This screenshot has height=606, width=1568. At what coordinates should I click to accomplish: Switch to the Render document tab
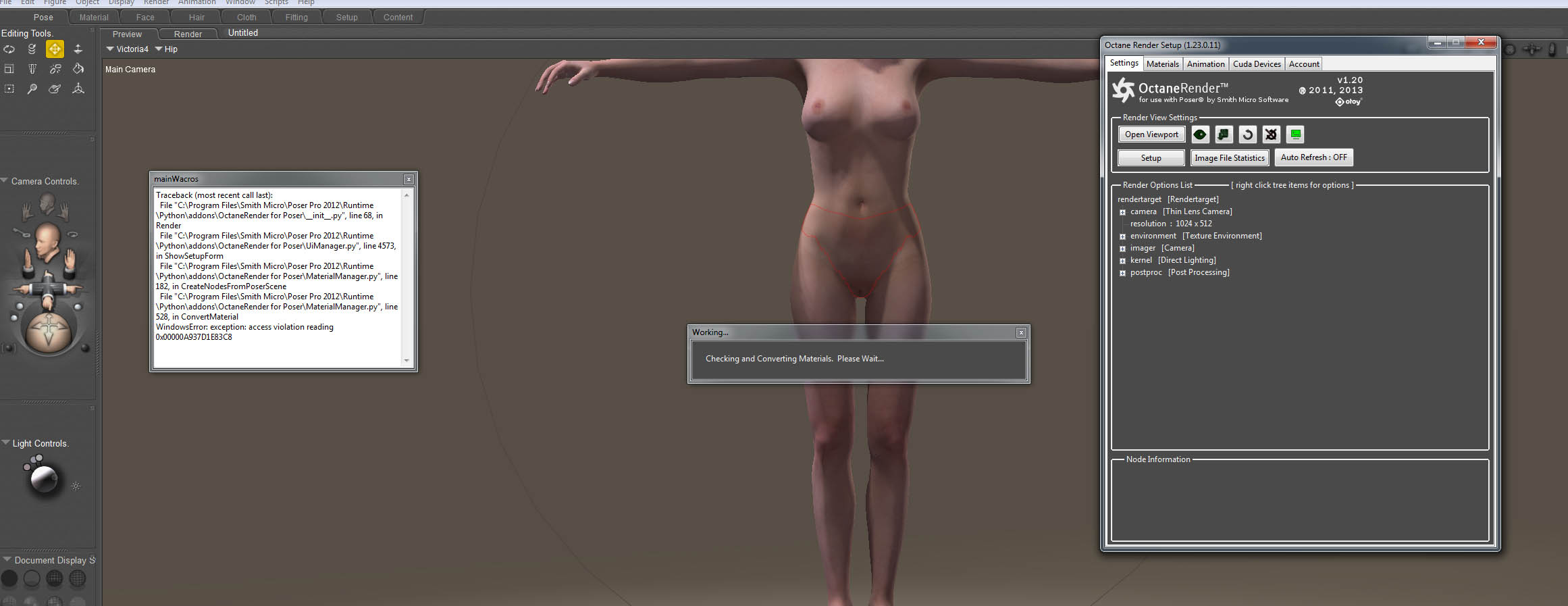[188, 34]
